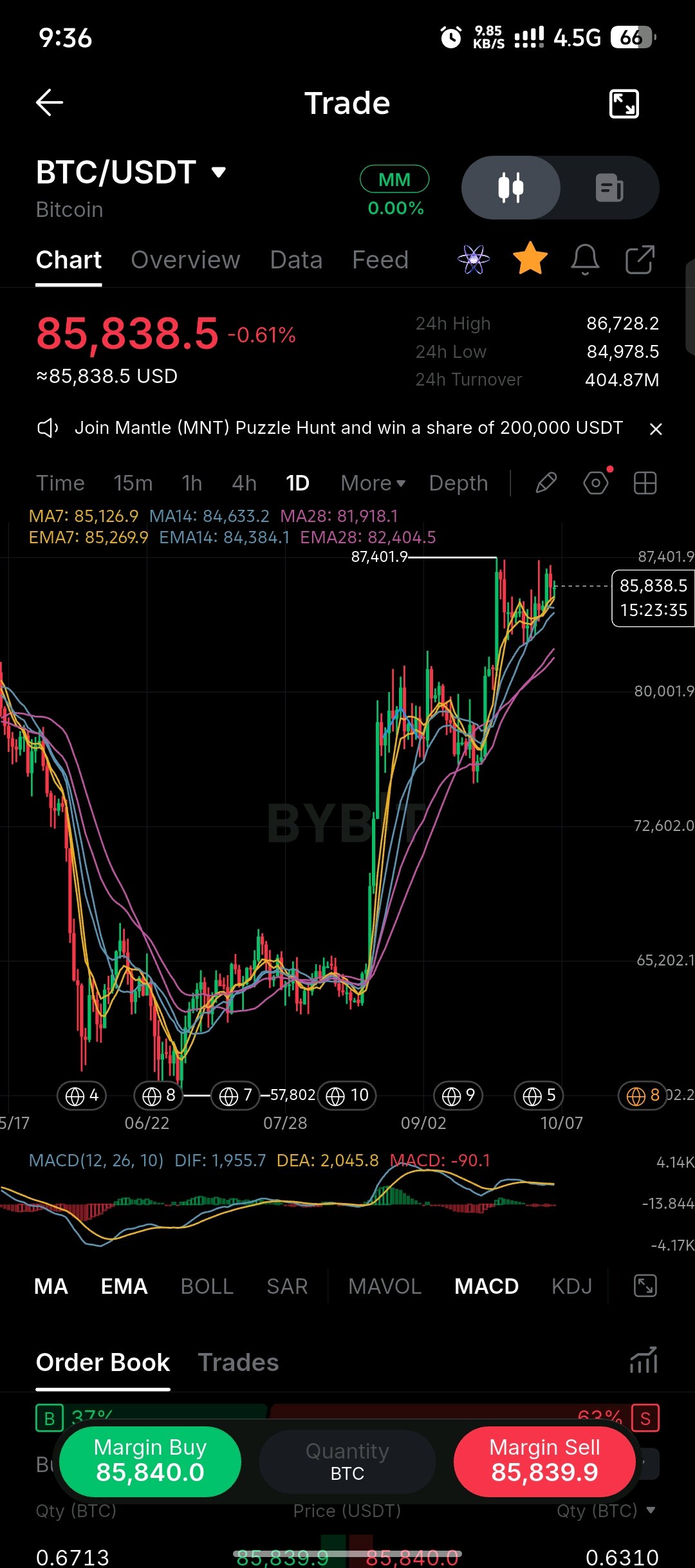Switch to order form view toggle
The width and height of the screenshot is (695, 1568).
pos(609,188)
